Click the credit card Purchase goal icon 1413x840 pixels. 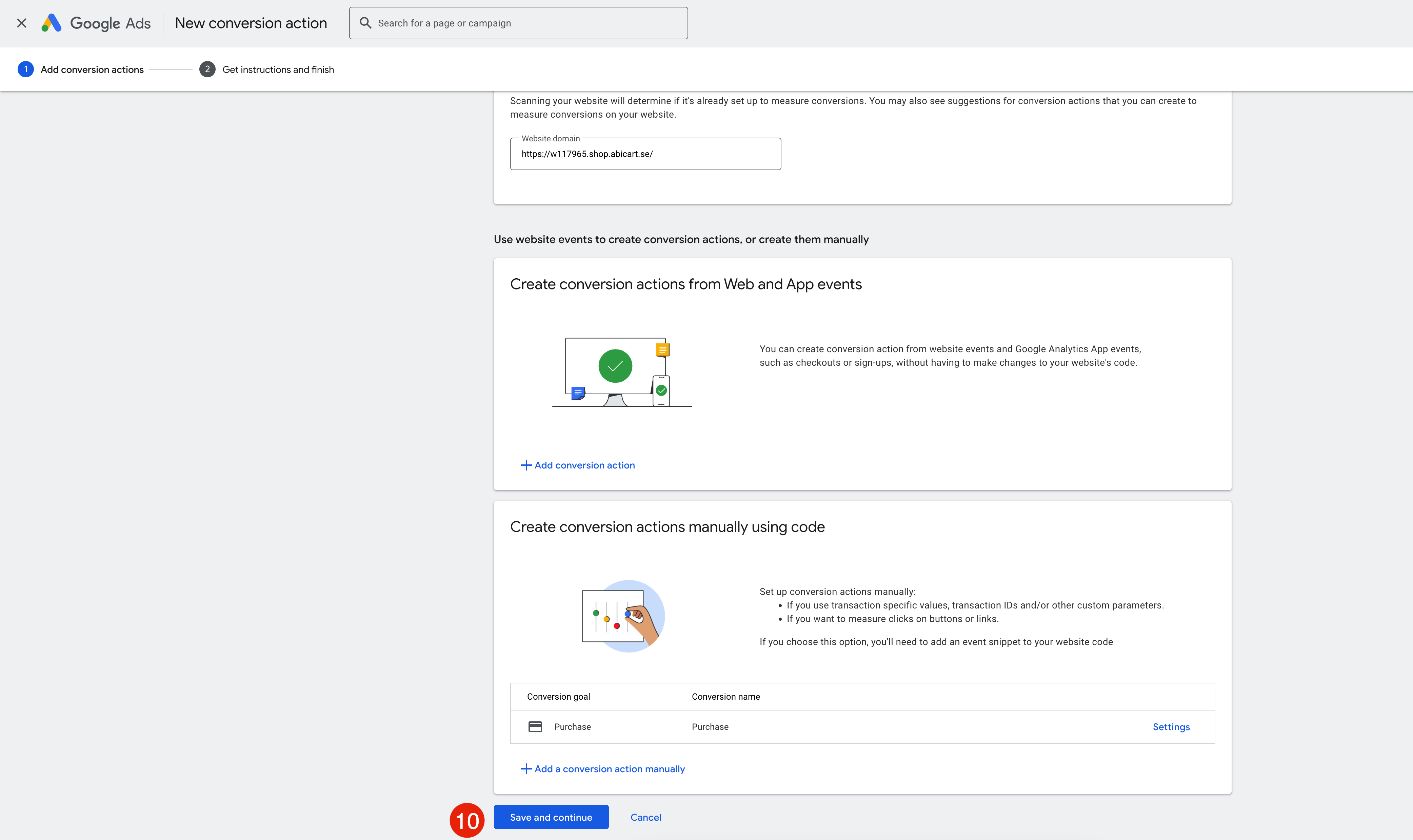(535, 727)
